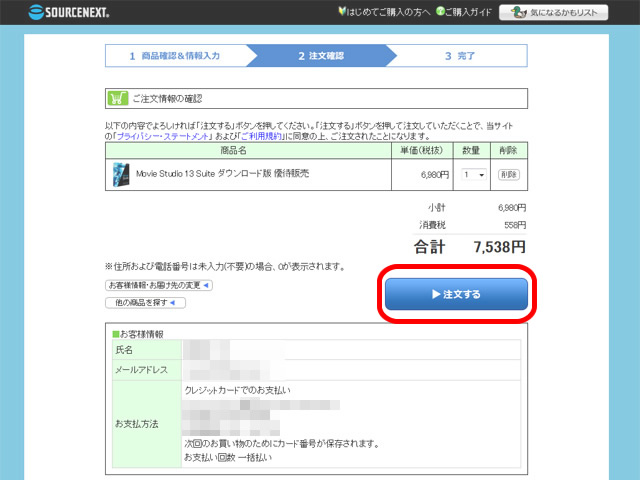The image size is (640, 497).
Task: Click the Movie Studio 13 Suite product name
Action: 222,174
